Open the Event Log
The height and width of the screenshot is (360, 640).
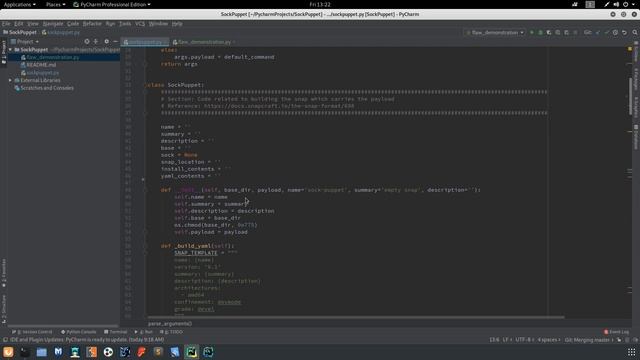[616, 332]
